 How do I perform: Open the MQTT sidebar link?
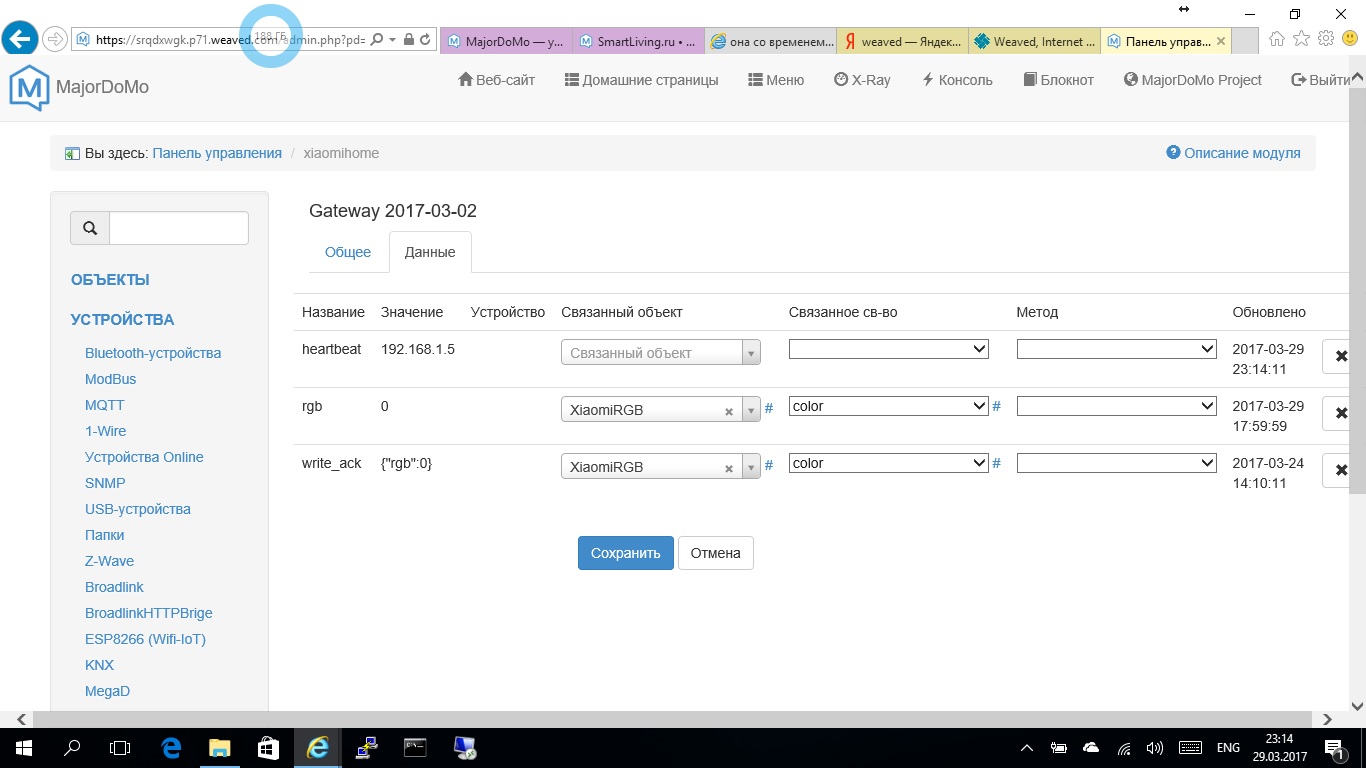[105, 405]
